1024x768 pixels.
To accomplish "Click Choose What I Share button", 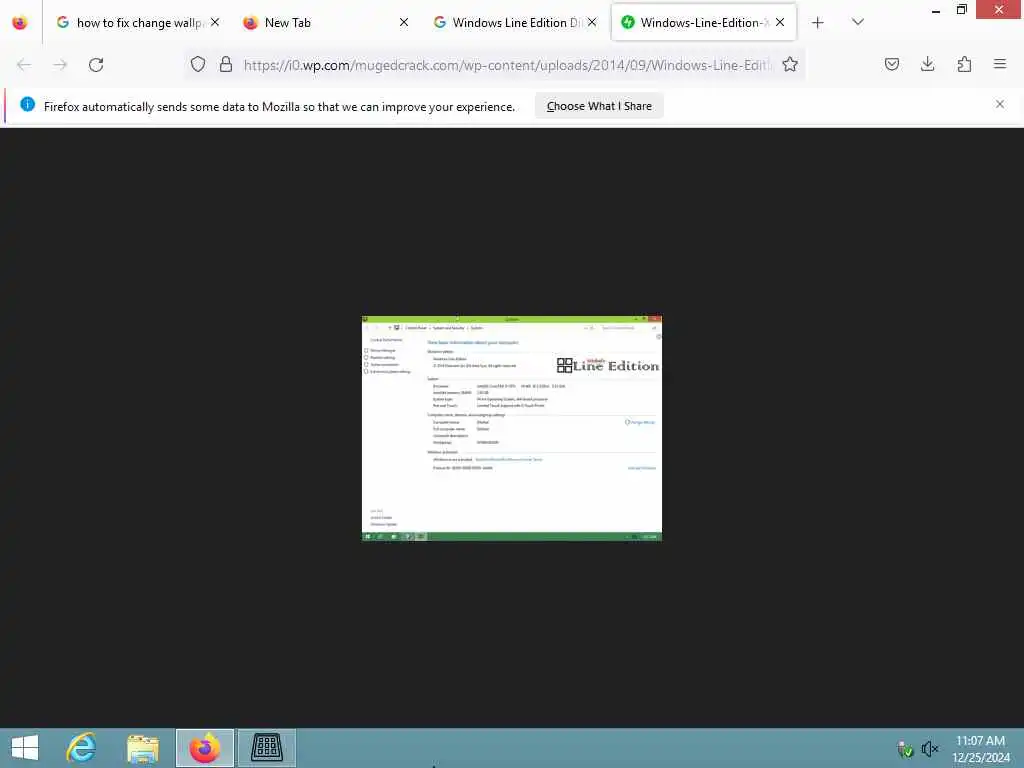I will point(599,106).
